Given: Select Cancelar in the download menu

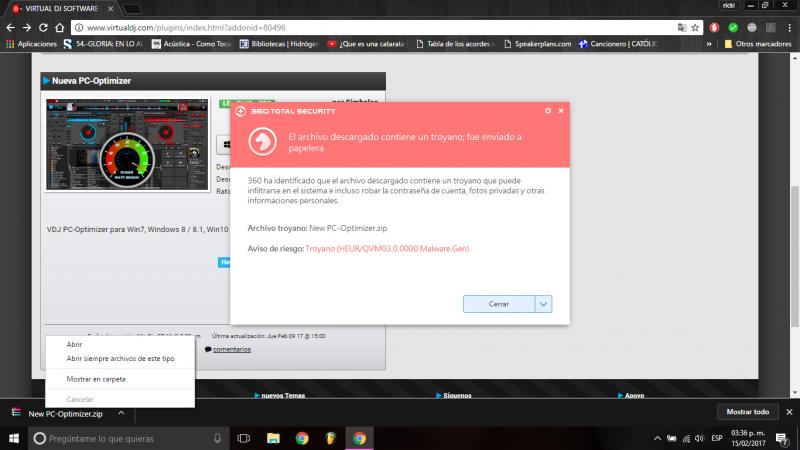Looking at the screenshot, I should [80, 399].
